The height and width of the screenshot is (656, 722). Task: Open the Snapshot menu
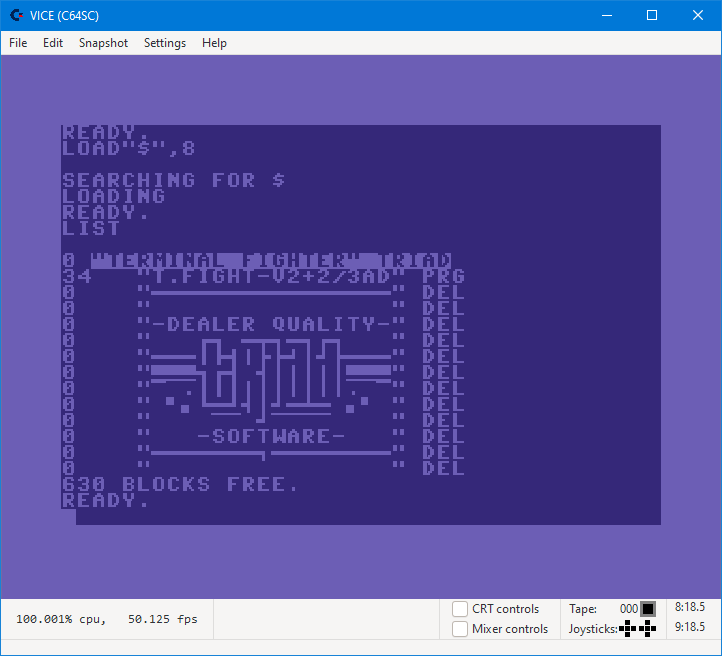pos(103,43)
